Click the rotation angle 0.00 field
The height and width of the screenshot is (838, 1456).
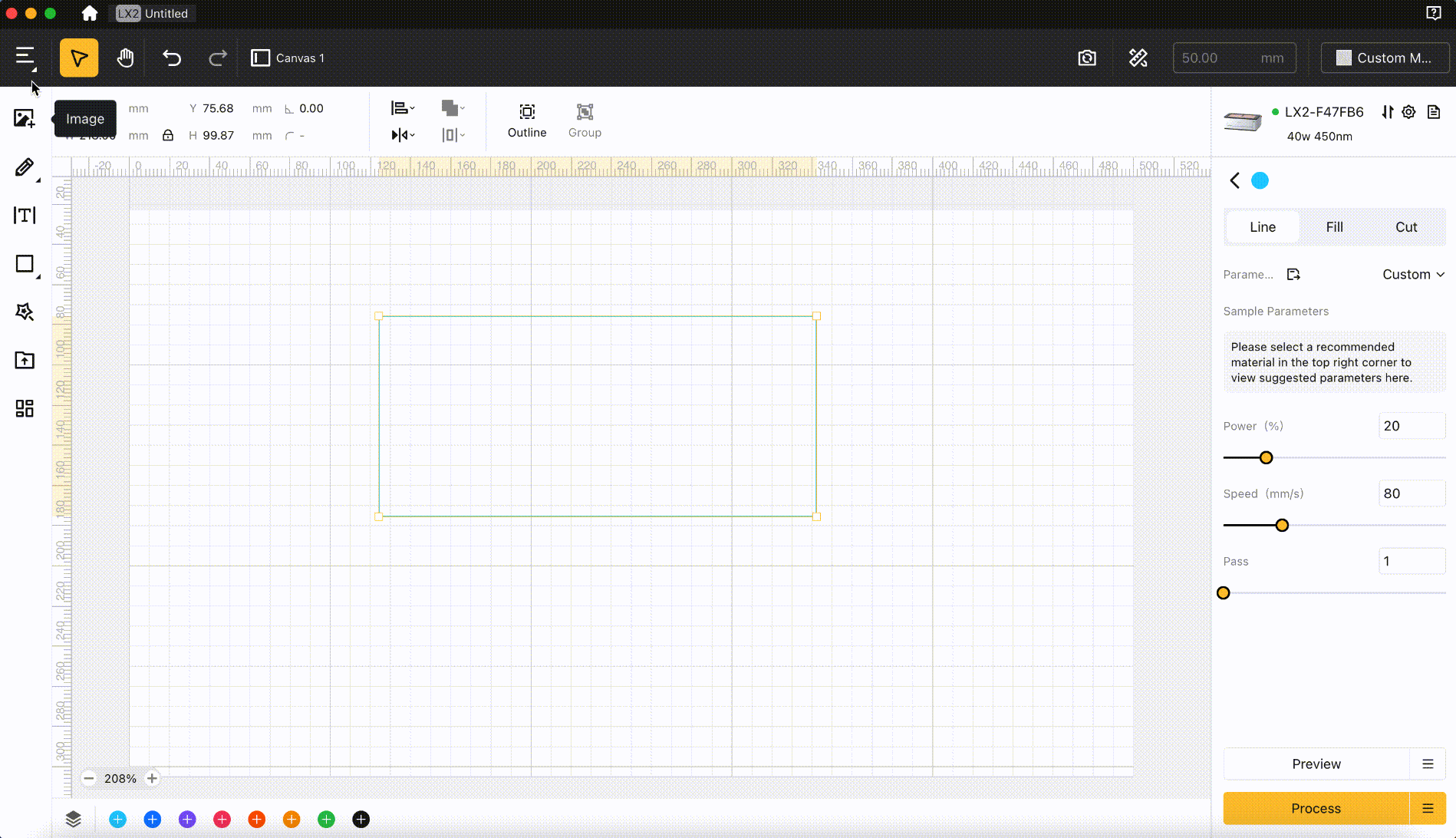point(311,108)
